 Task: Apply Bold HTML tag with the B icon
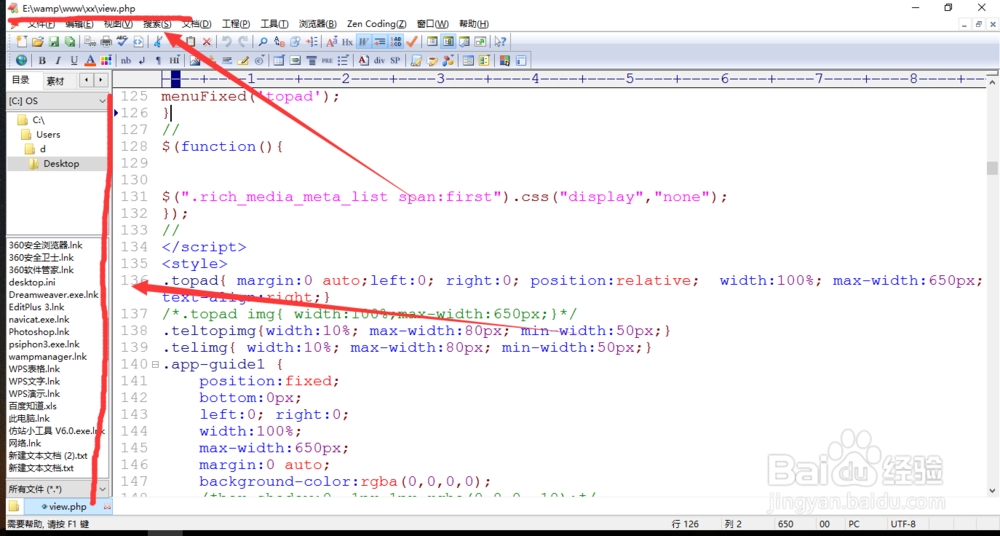(x=42, y=61)
